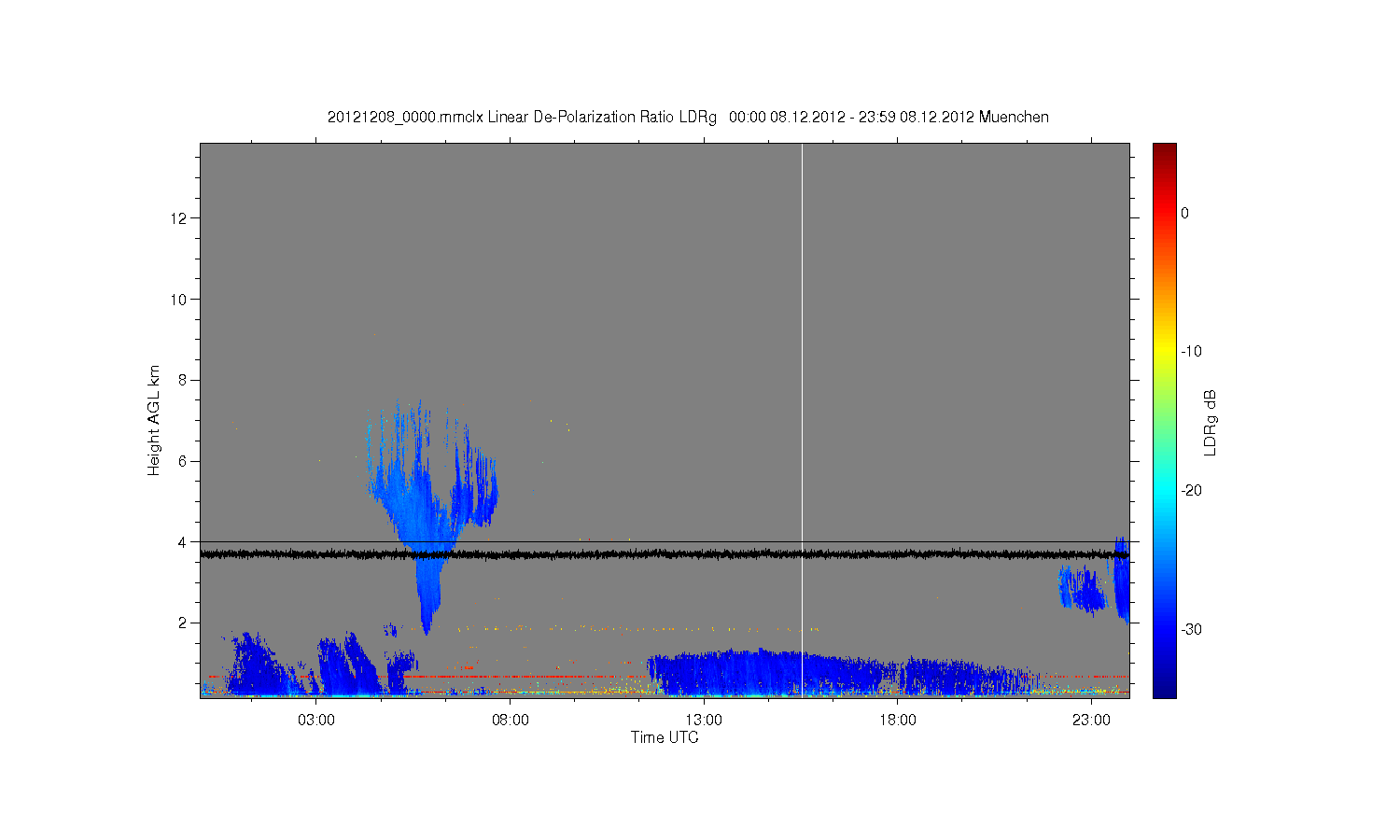The image size is (1400, 840).
Task: Click the 08:00 time tick label
Action: tap(511, 721)
